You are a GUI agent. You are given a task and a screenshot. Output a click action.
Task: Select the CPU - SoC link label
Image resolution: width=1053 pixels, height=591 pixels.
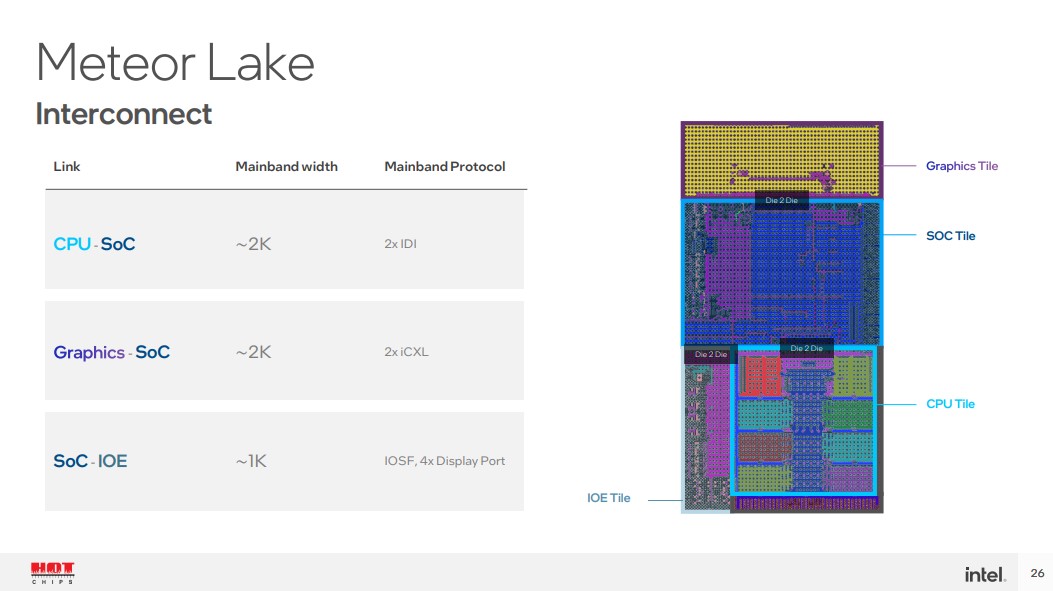coord(94,244)
